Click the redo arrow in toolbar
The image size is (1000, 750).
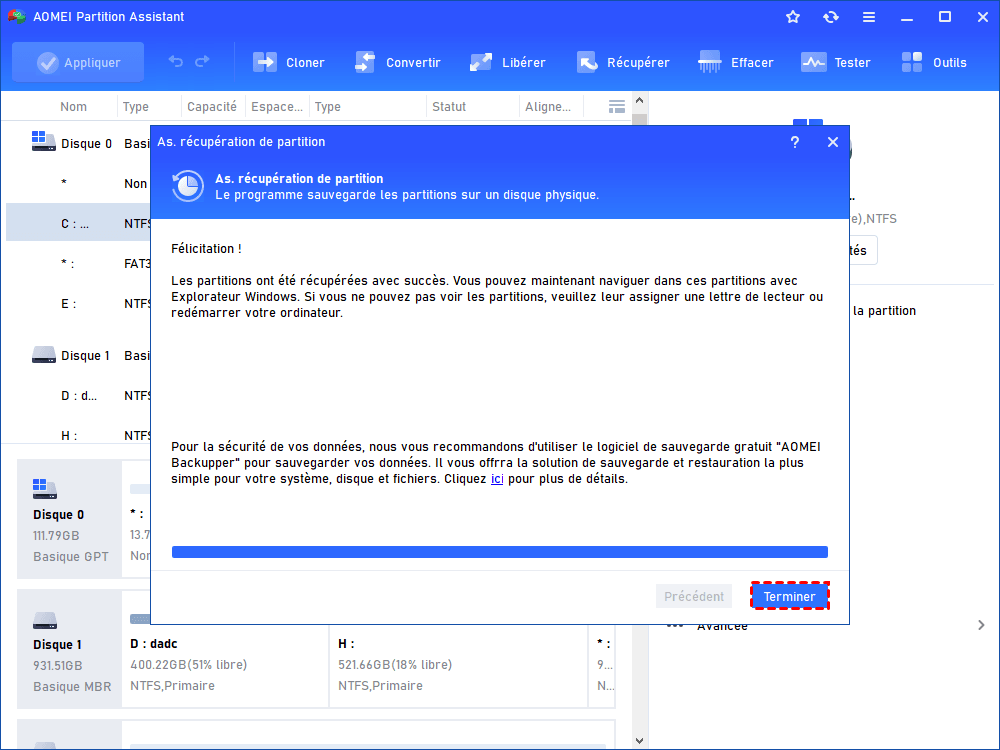tap(202, 62)
